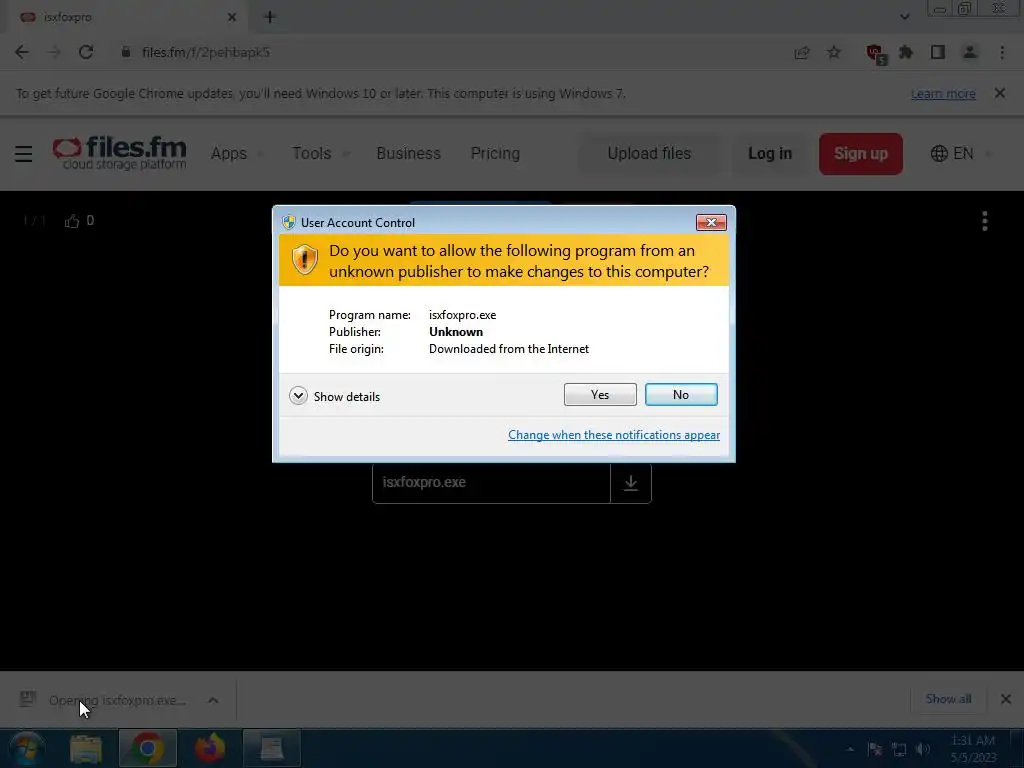The image size is (1024, 768).
Task: Open the EN language dropdown
Action: 961,153
